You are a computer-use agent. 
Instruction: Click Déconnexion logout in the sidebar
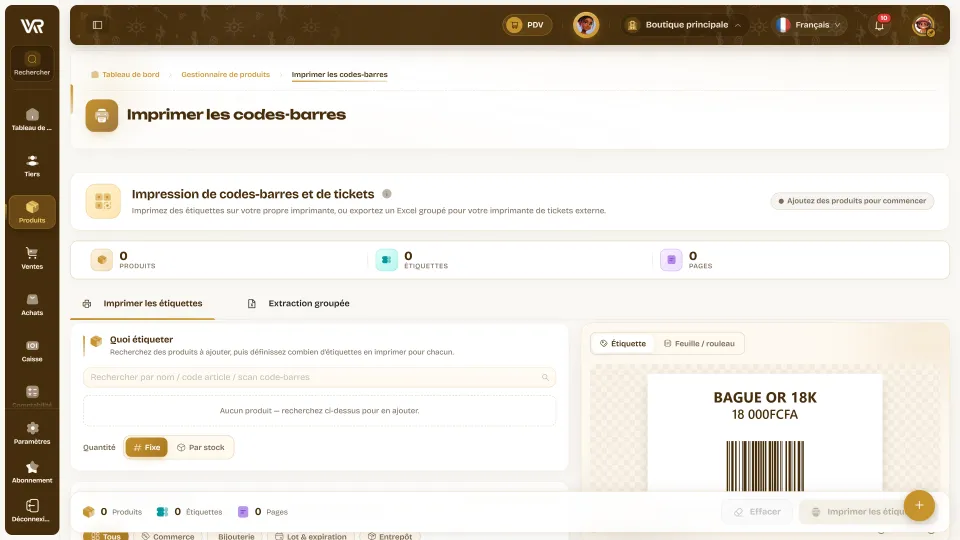pos(32,511)
